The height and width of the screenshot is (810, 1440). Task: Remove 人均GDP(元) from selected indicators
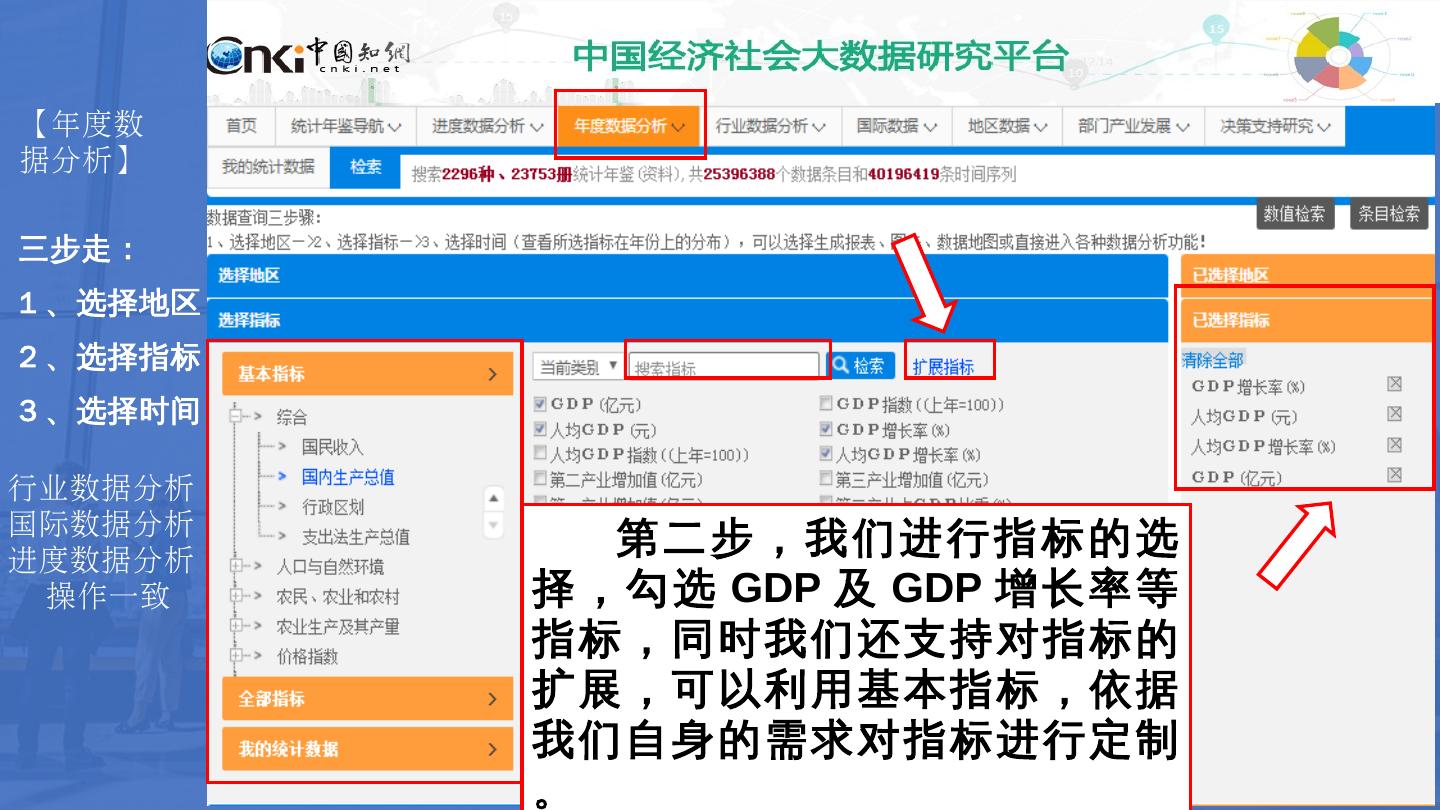pos(1394,414)
